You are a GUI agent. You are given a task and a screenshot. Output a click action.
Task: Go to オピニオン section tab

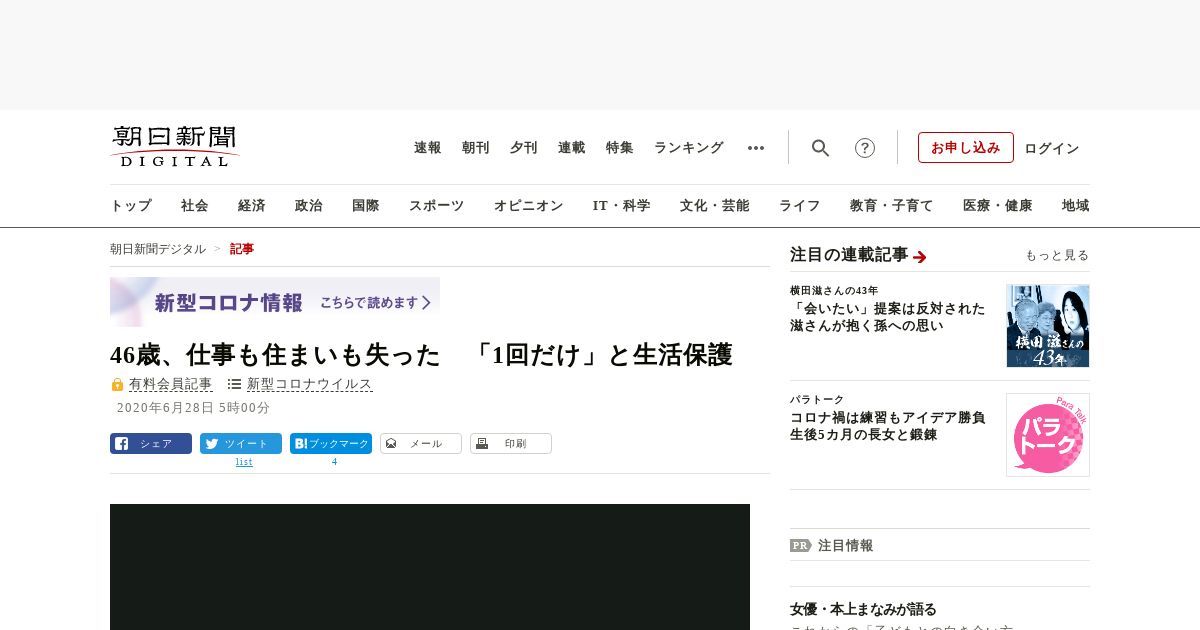pos(528,206)
